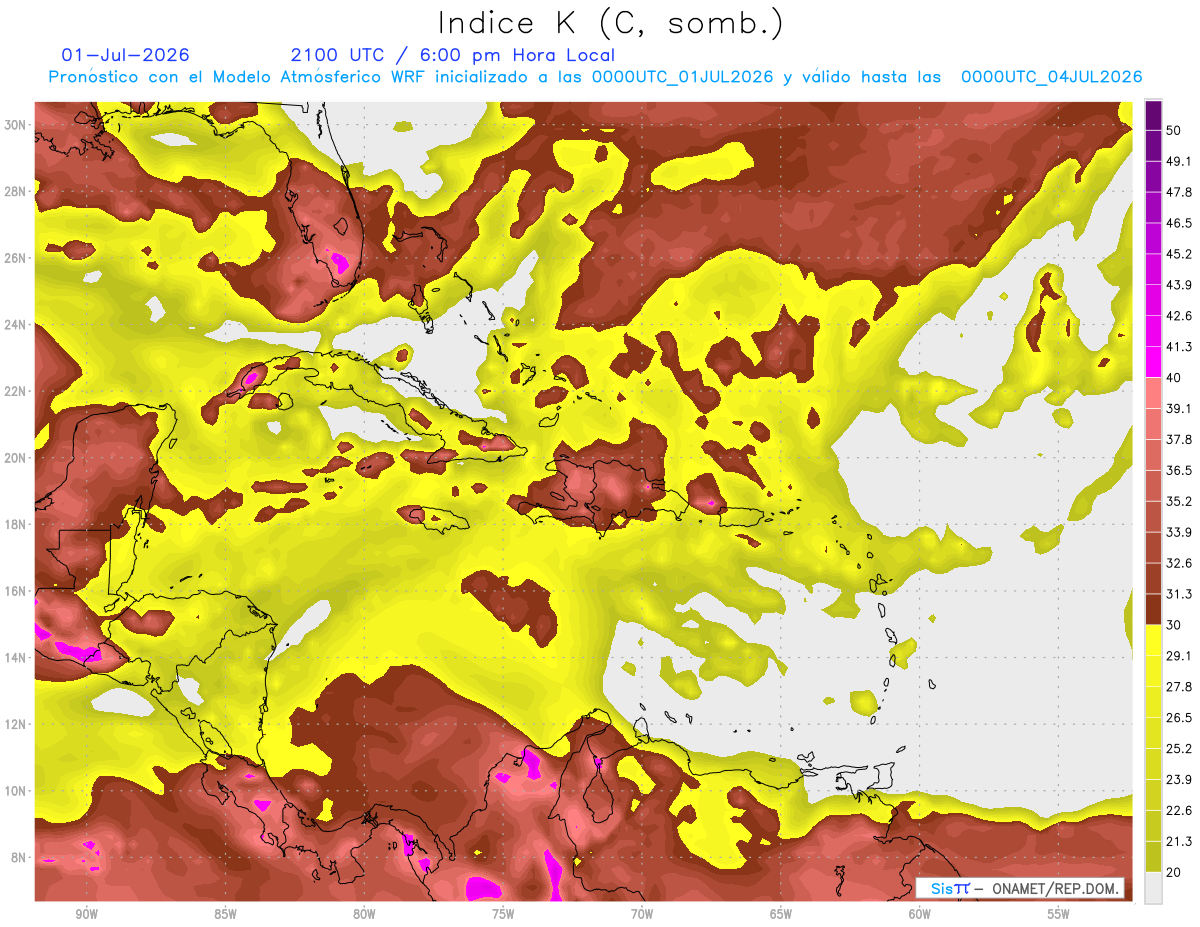Viewport: 1200px width, 927px height.
Task: Select the gray swatch below 20 on legend
Action: 1154,888
